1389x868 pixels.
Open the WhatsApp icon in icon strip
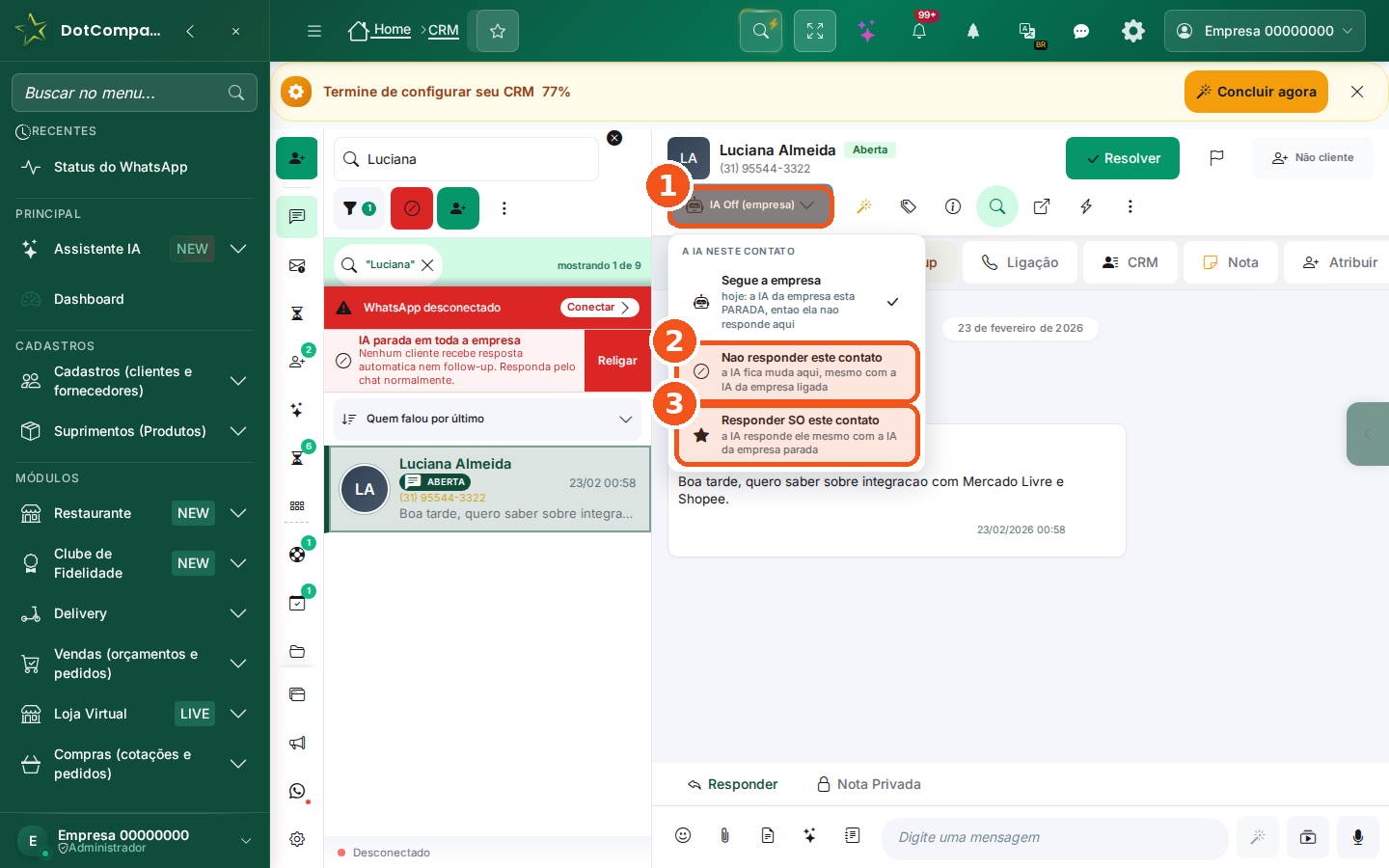pos(297,791)
